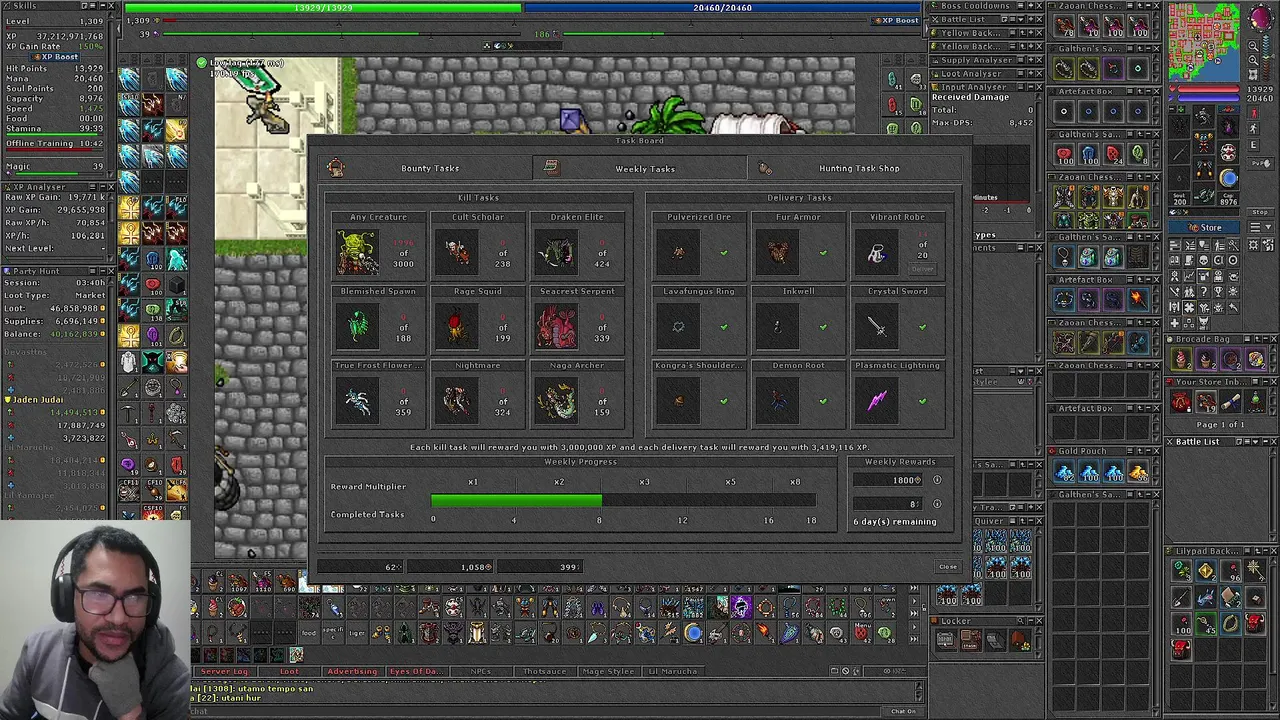
Task: Open the Store
Action: [1206, 227]
